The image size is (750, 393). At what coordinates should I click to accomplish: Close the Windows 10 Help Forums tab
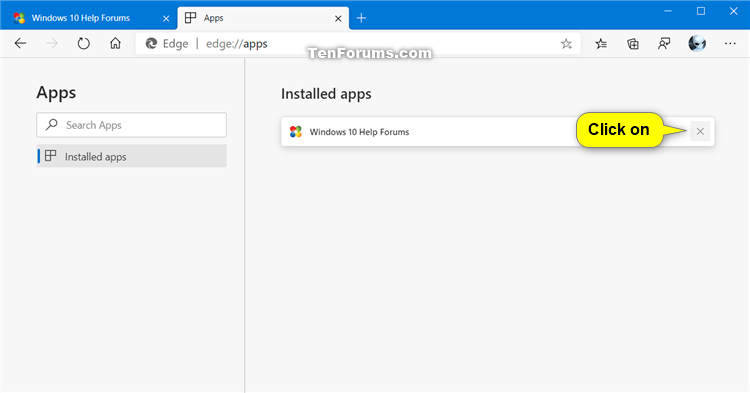[166, 19]
